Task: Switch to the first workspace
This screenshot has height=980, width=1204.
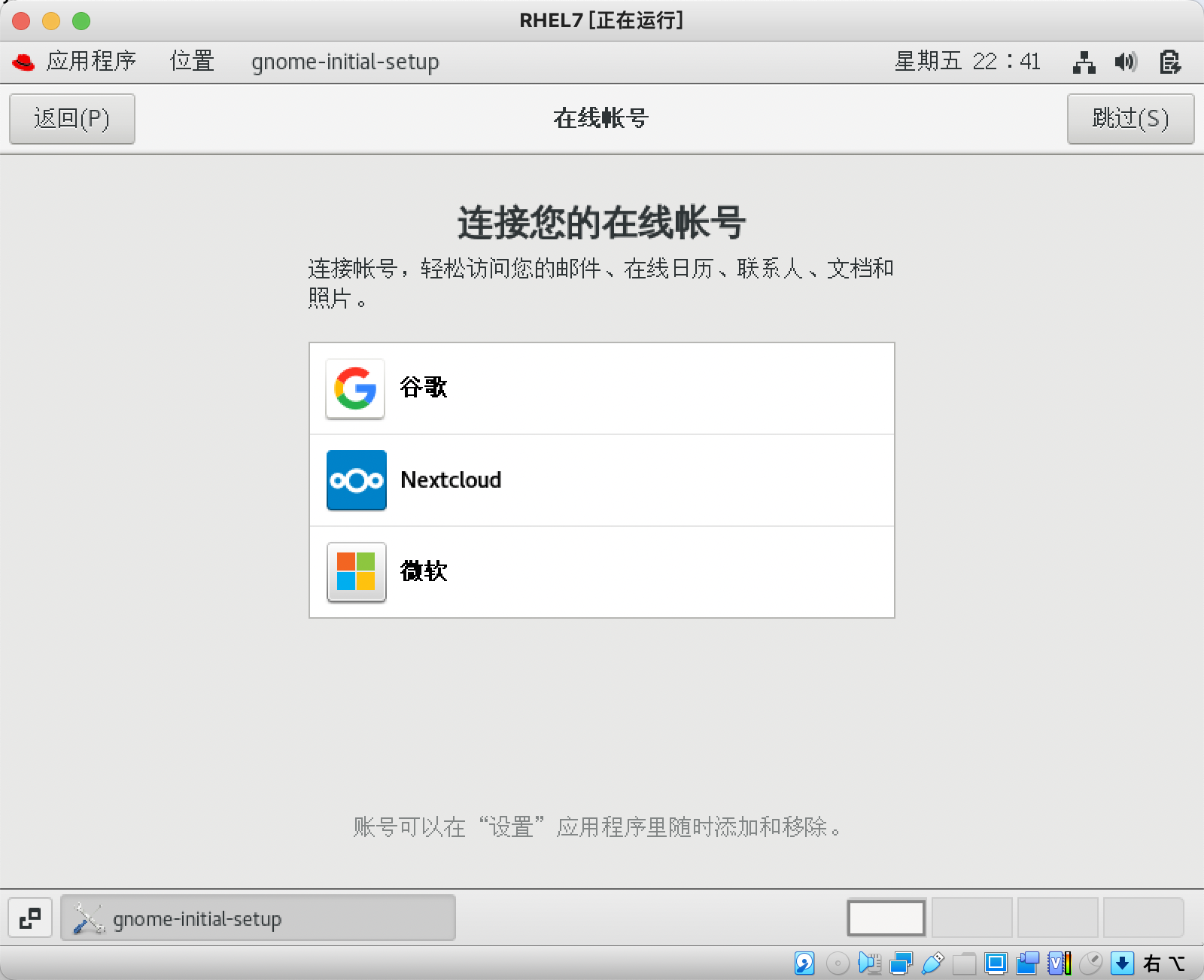Action: pyautogui.click(x=886, y=918)
